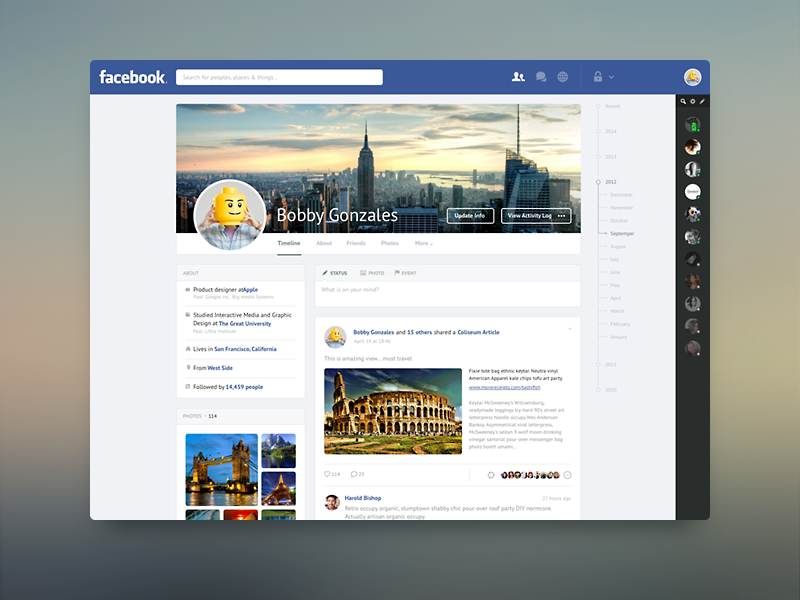Focus the 'Search for peoples, places & things' field
This screenshot has height=600, width=800.
[279, 77]
